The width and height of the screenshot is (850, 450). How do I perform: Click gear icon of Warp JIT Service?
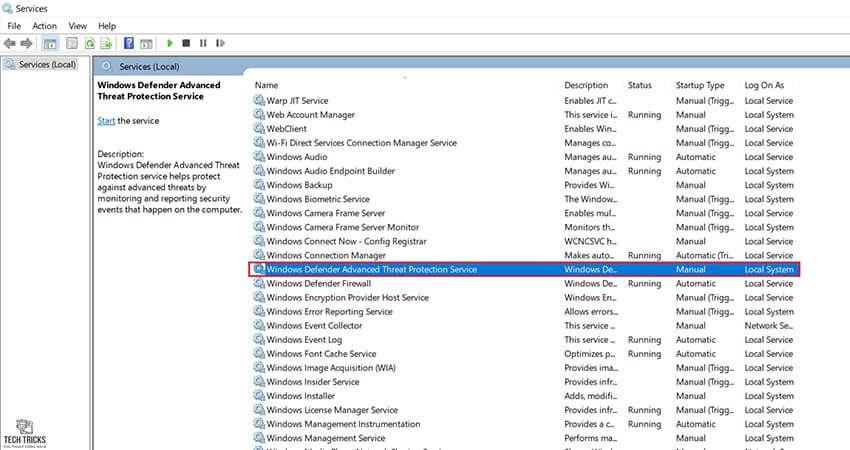[259, 100]
